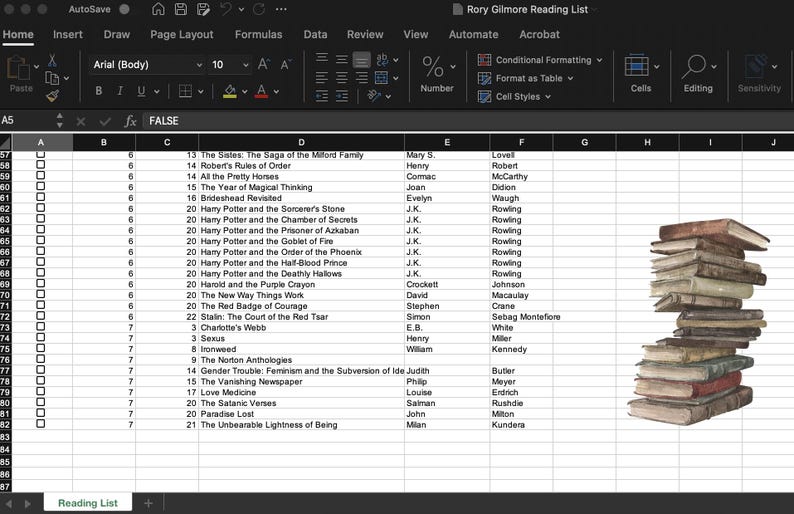Click the Format Painter brush icon

[52, 95]
